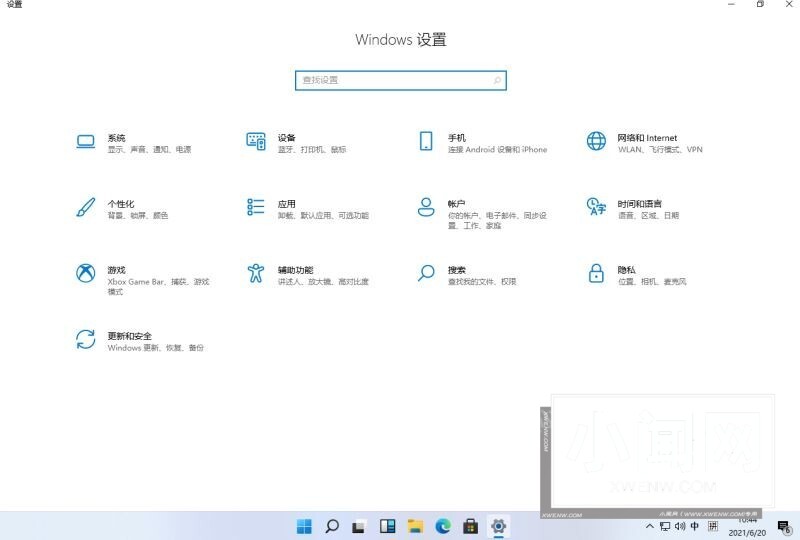
Task: Launch Microsoft Edge from the taskbar
Action: (443, 526)
